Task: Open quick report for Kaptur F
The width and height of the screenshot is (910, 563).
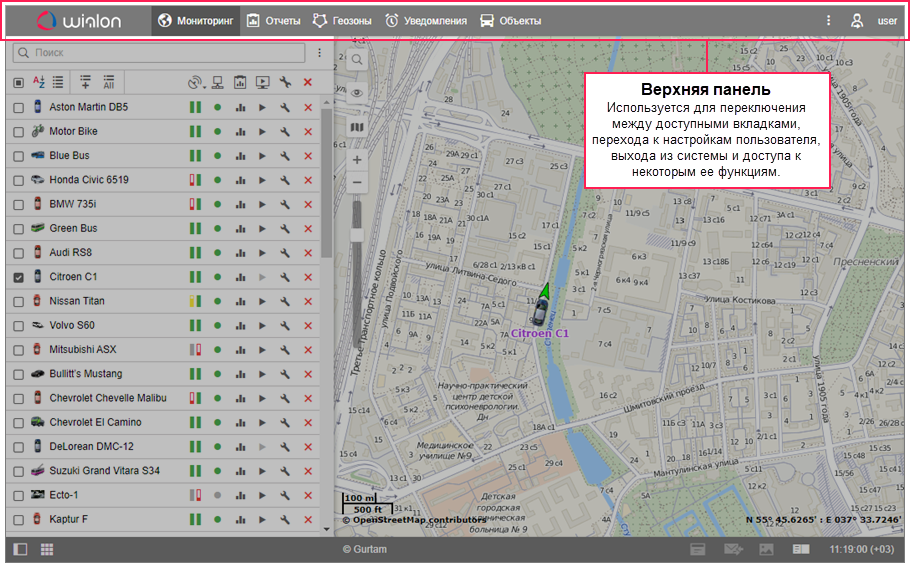Action: [x=240, y=520]
